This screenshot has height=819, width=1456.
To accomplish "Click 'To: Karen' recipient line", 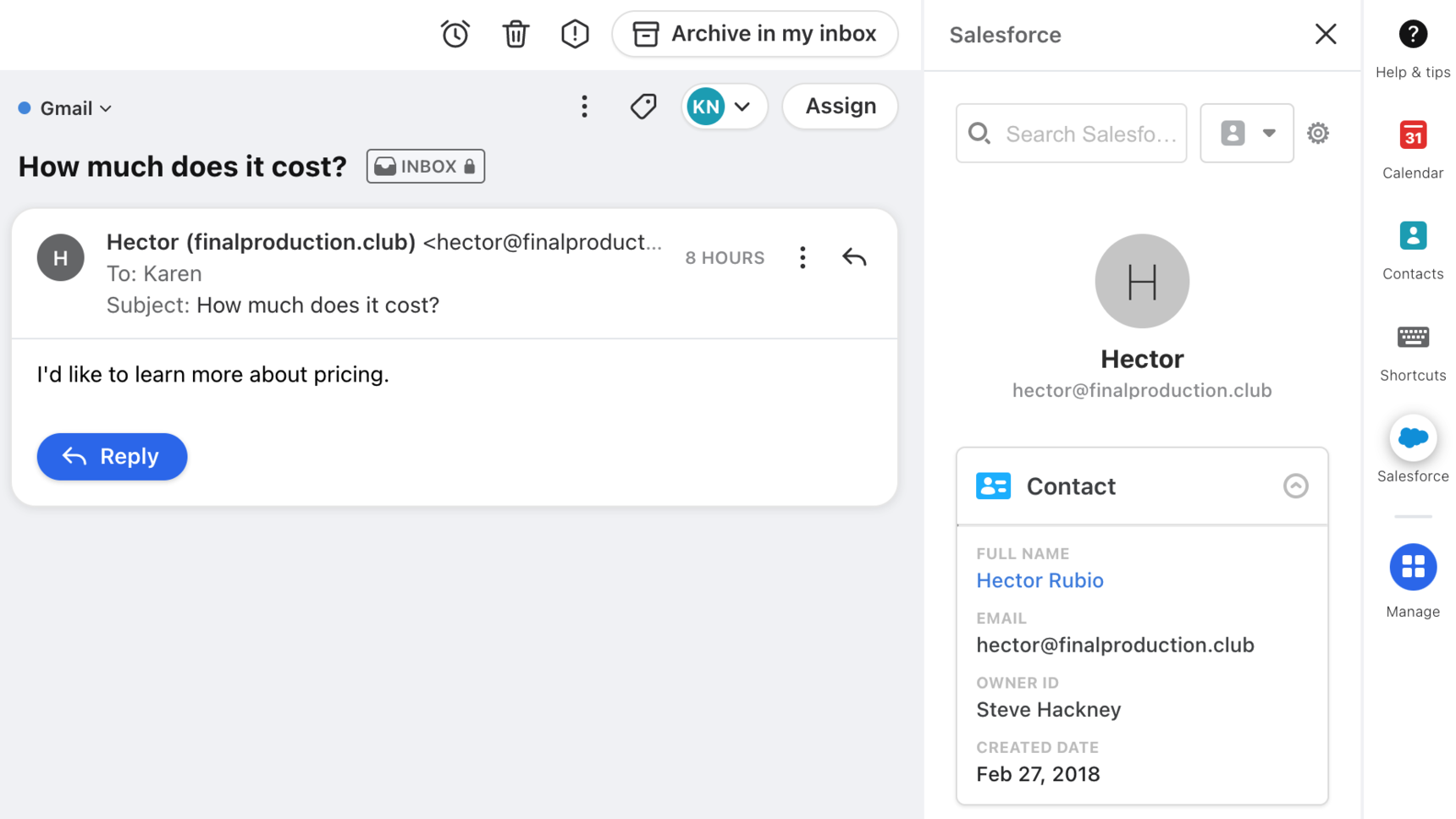I will [154, 274].
